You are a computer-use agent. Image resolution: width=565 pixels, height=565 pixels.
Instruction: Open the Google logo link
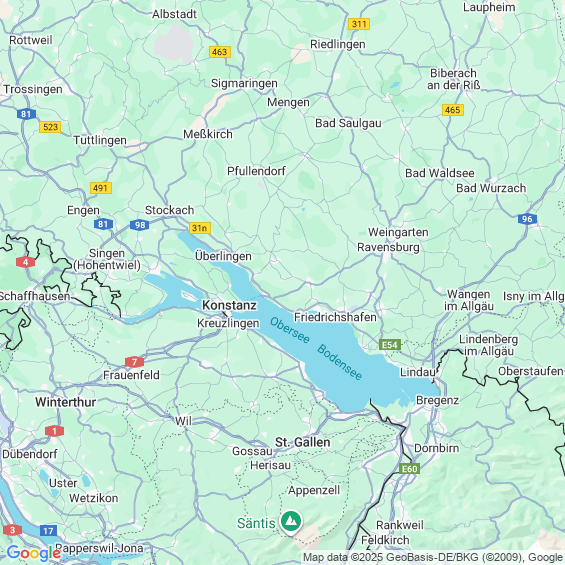(33, 553)
